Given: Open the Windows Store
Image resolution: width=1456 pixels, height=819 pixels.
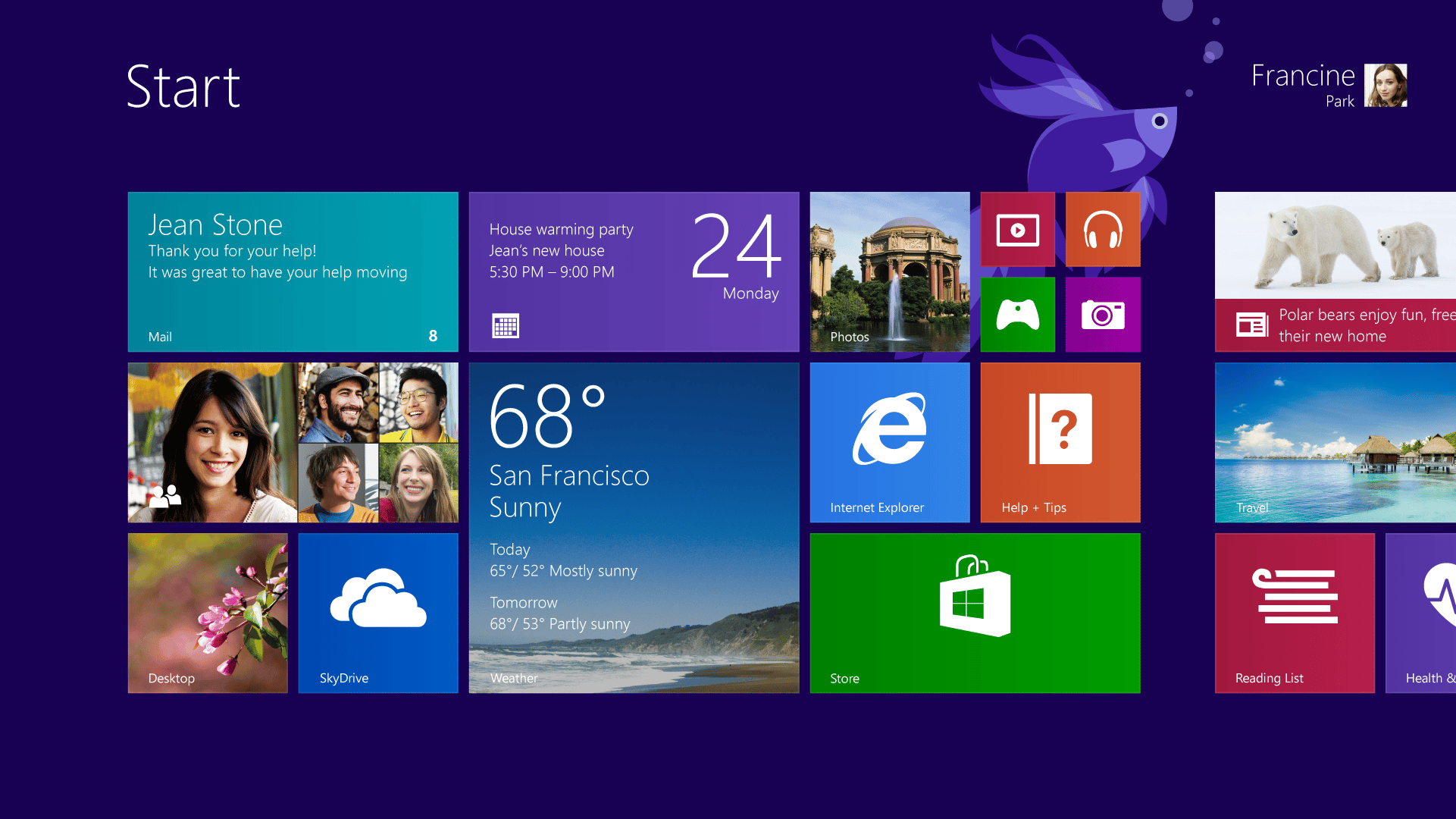Looking at the screenshot, I should (974, 613).
